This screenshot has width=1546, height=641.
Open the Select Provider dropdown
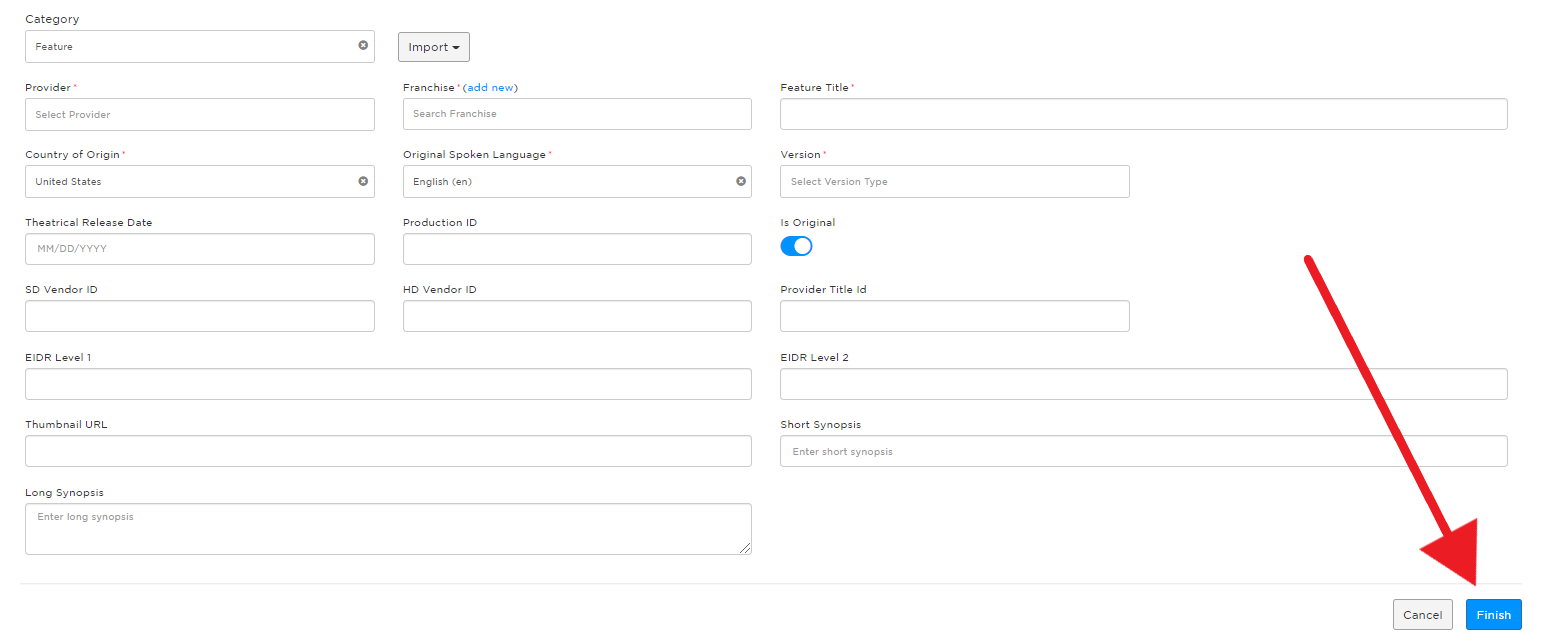tap(199, 114)
